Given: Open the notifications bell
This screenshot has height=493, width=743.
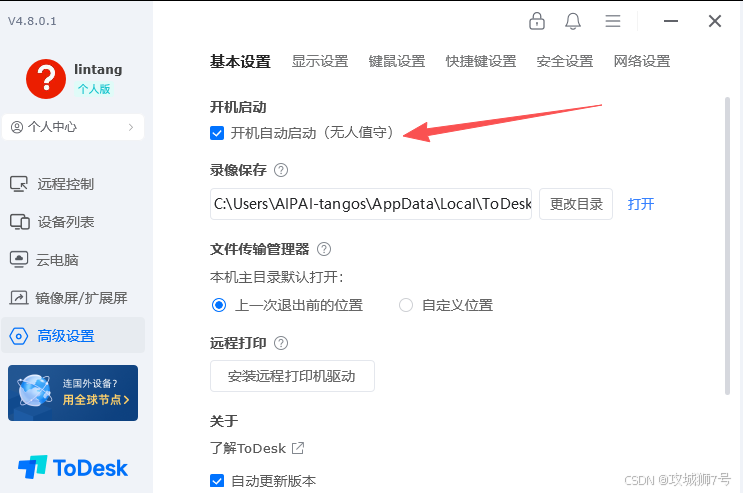Looking at the screenshot, I should pyautogui.click(x=573, y=21).
